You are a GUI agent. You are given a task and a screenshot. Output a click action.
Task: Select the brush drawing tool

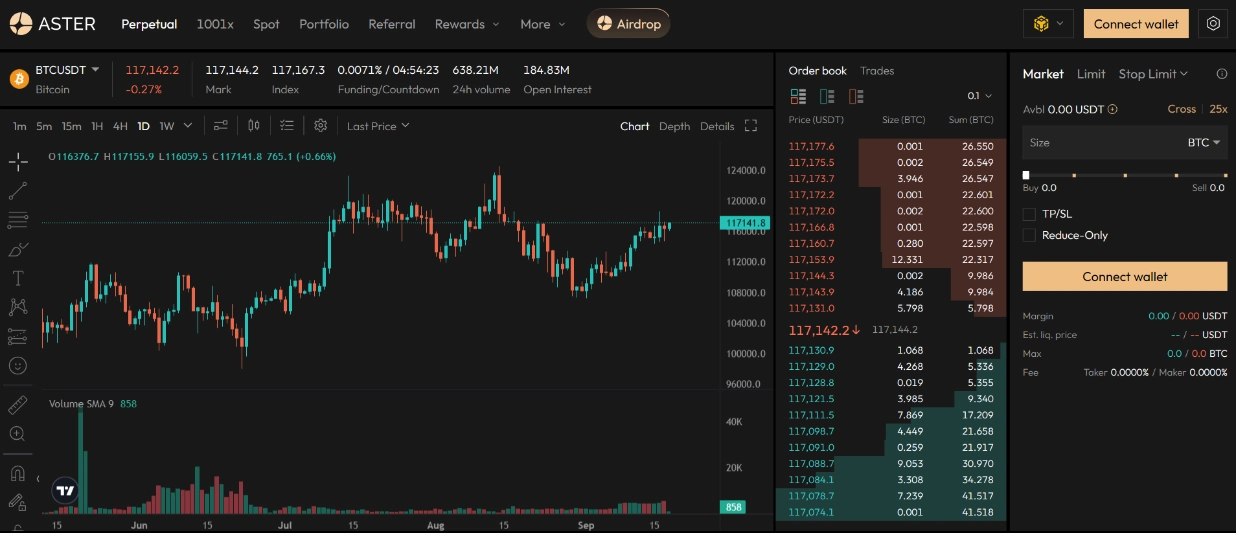tap(18, 249)
